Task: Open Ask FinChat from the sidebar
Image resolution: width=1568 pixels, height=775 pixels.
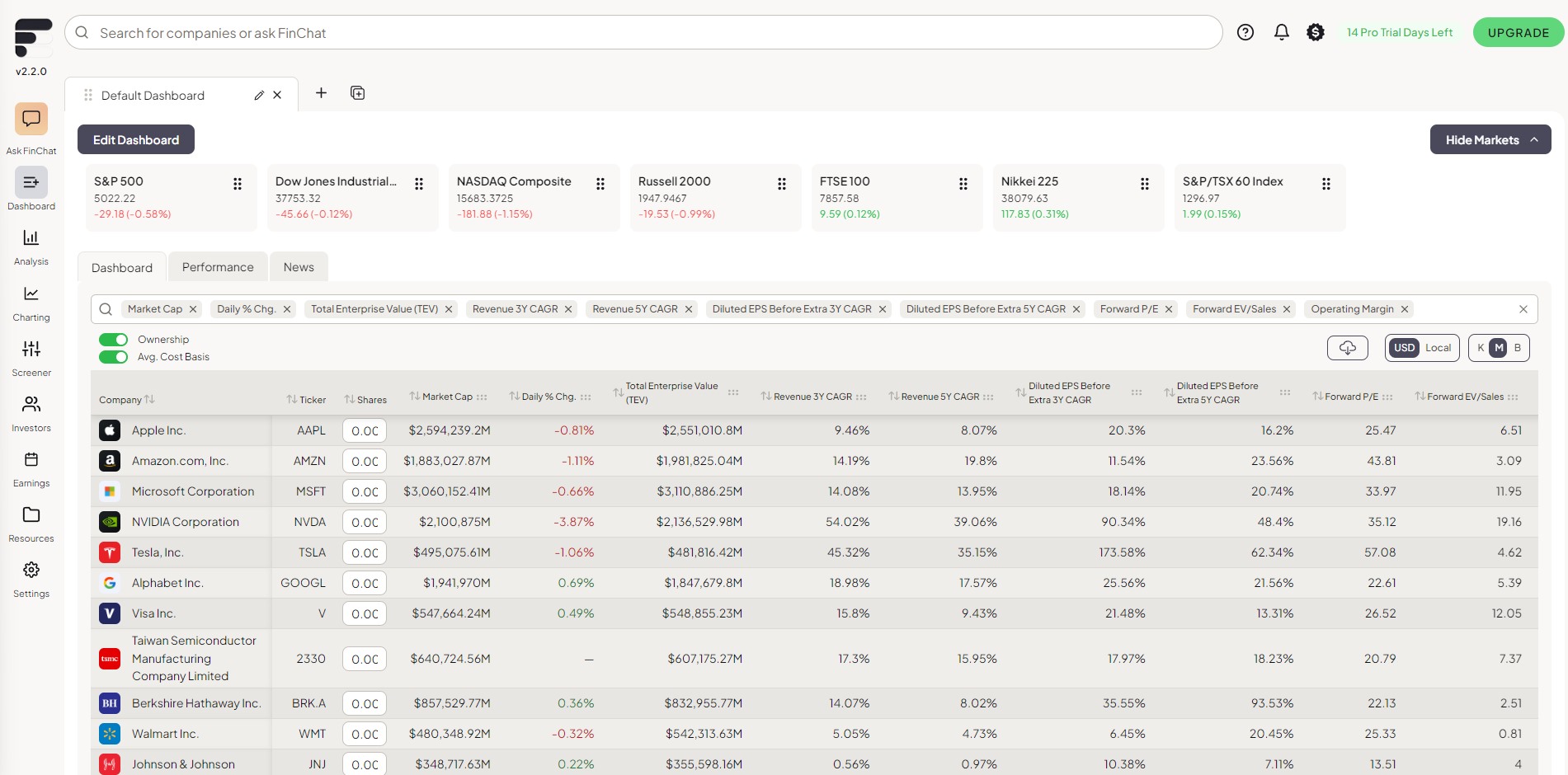Action: point(31,129)
